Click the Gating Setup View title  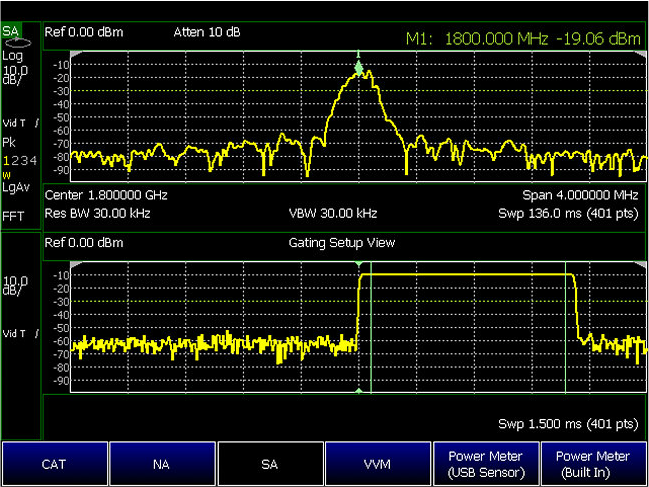342,243
